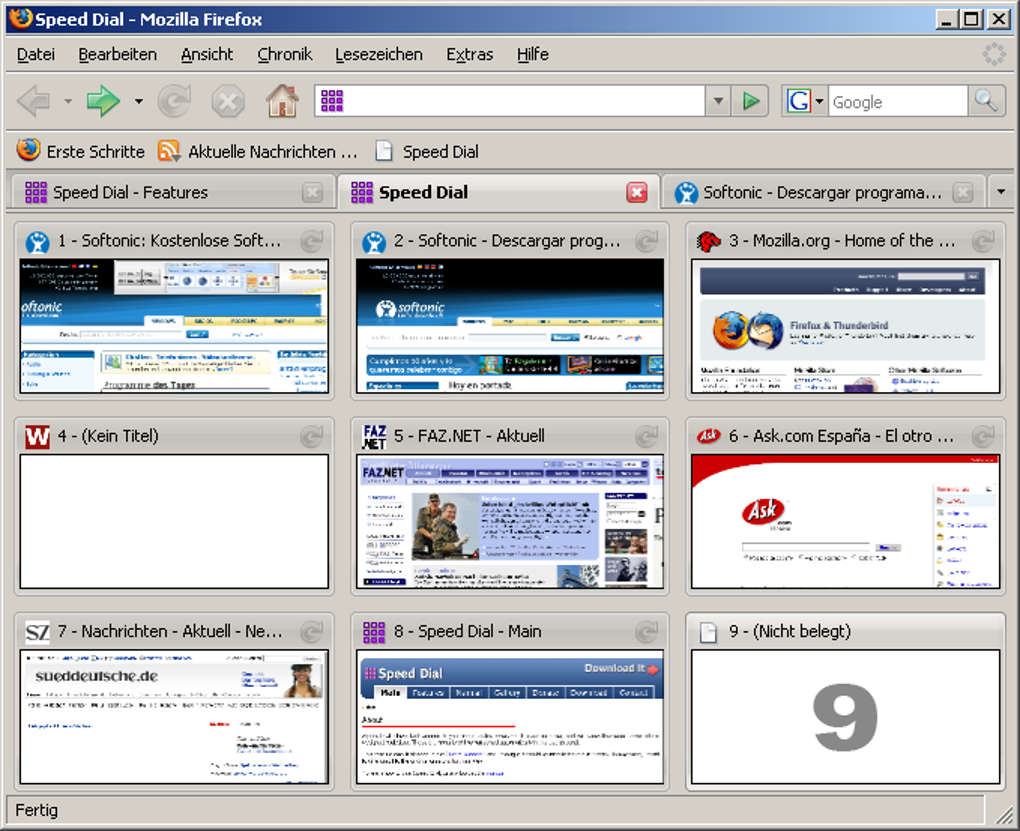Open dial 7 sueddeutsche.de preview
Image resolution: width=1020 pixels, height=831 pixels.
[174, 716]
